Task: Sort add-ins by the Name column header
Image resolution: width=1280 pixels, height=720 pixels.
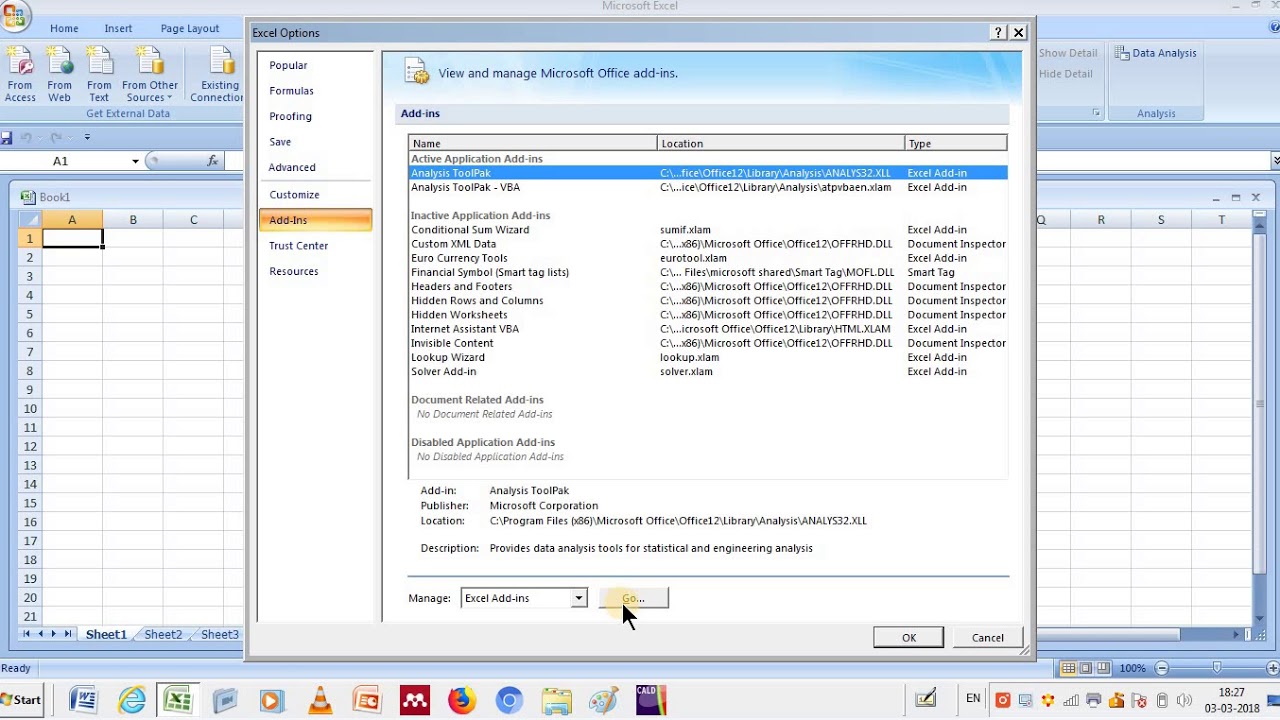Action: pos(533,144)
